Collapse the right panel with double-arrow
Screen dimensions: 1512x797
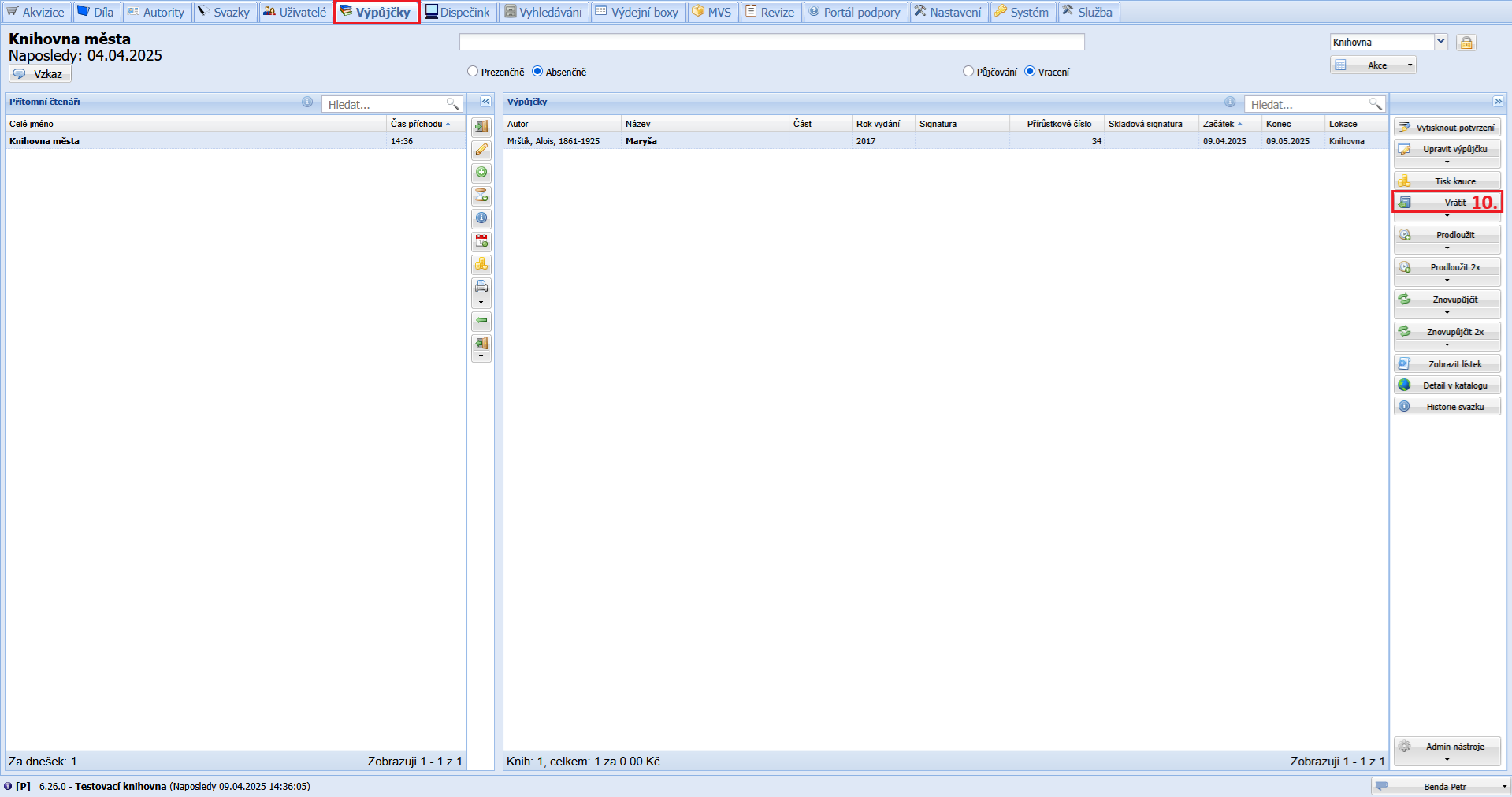pyautogui.click(x=1498, y=102)
